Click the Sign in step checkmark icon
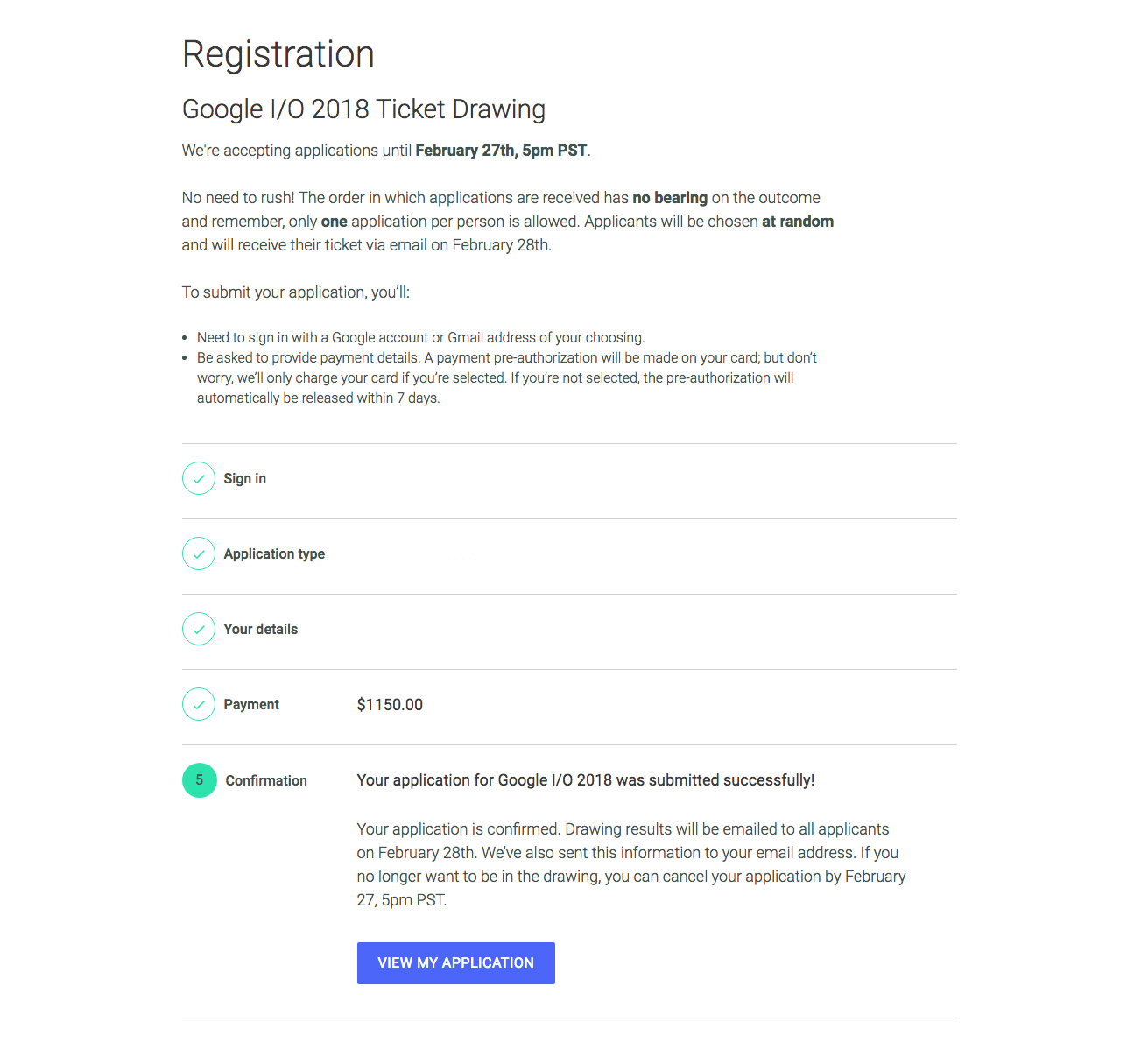1127x1064 pixels. (x=199, y=478)
